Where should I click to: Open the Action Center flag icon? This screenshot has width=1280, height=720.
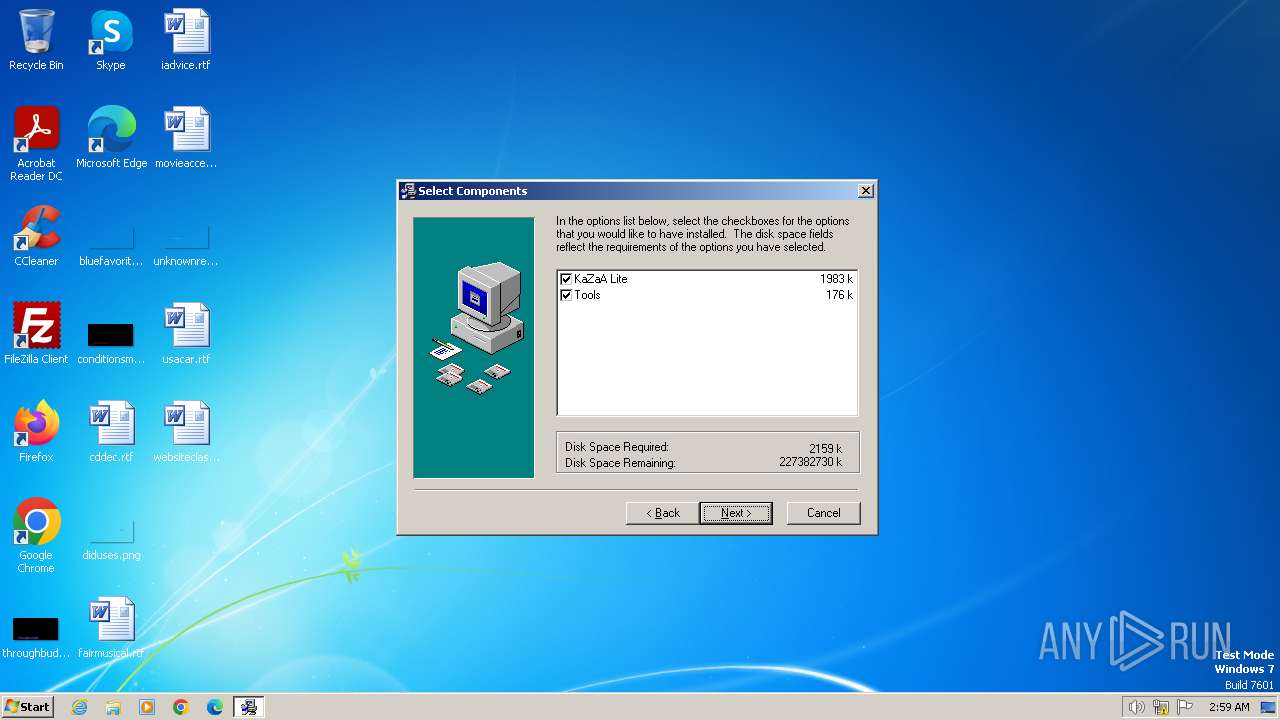pyautogui.click(x=1185, y=707)
